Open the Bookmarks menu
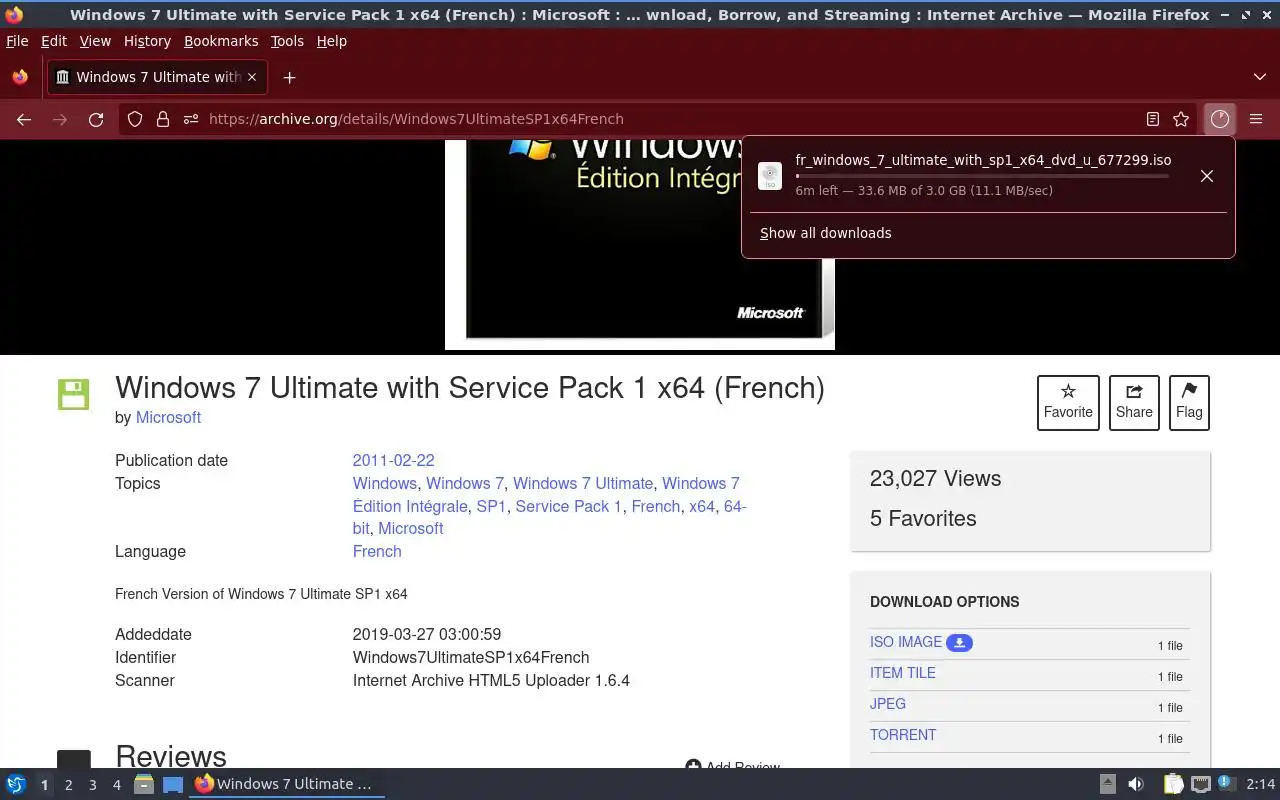 pyautogui.click(x=221, y=41)
